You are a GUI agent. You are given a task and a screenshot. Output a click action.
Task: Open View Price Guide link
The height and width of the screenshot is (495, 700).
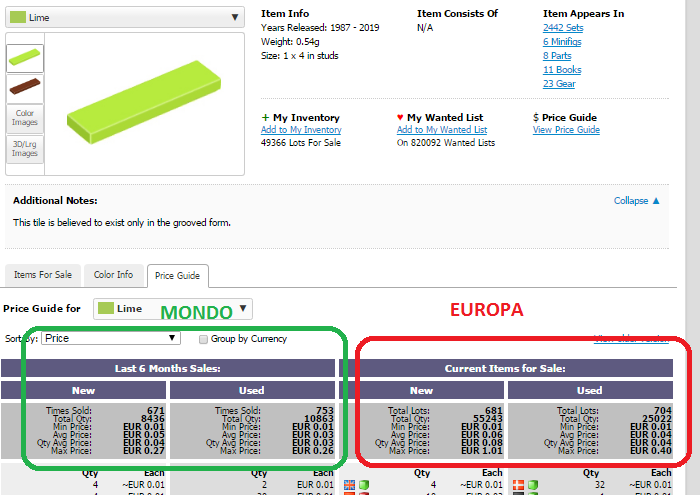566,129
